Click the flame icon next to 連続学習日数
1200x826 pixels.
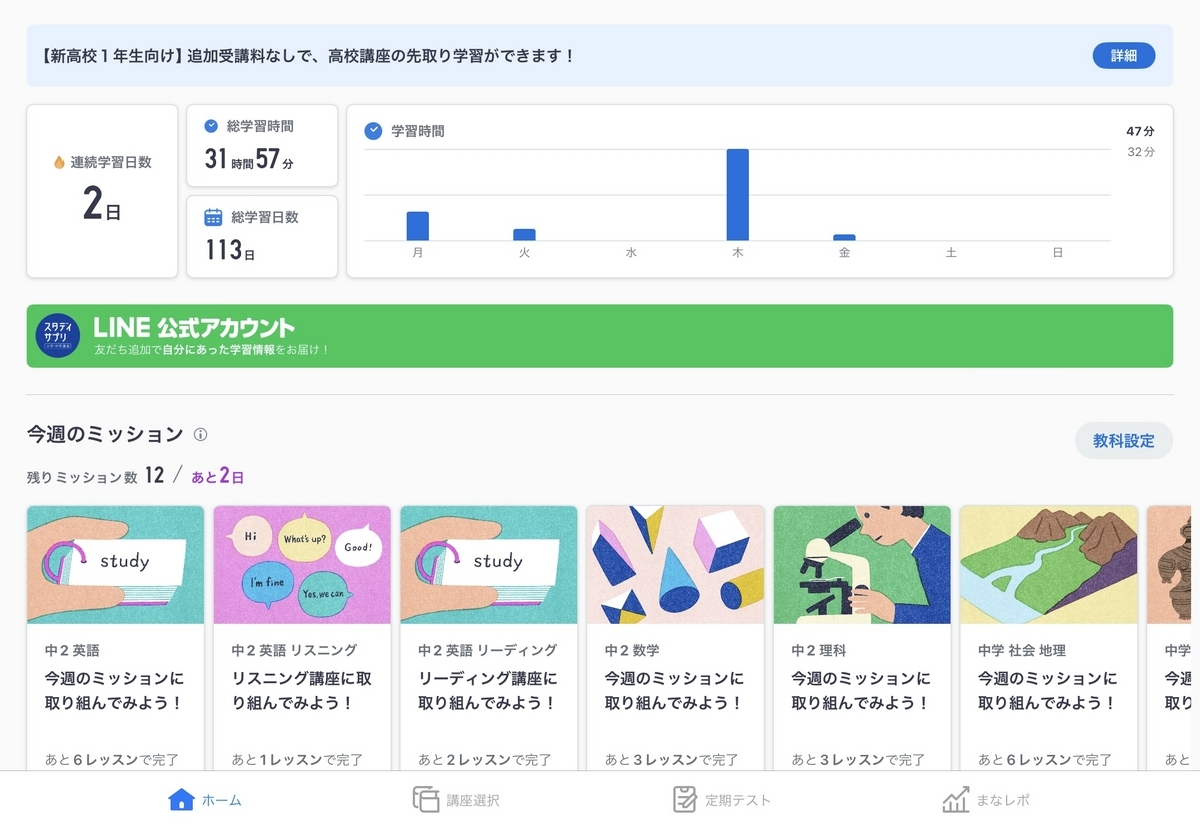59,162
